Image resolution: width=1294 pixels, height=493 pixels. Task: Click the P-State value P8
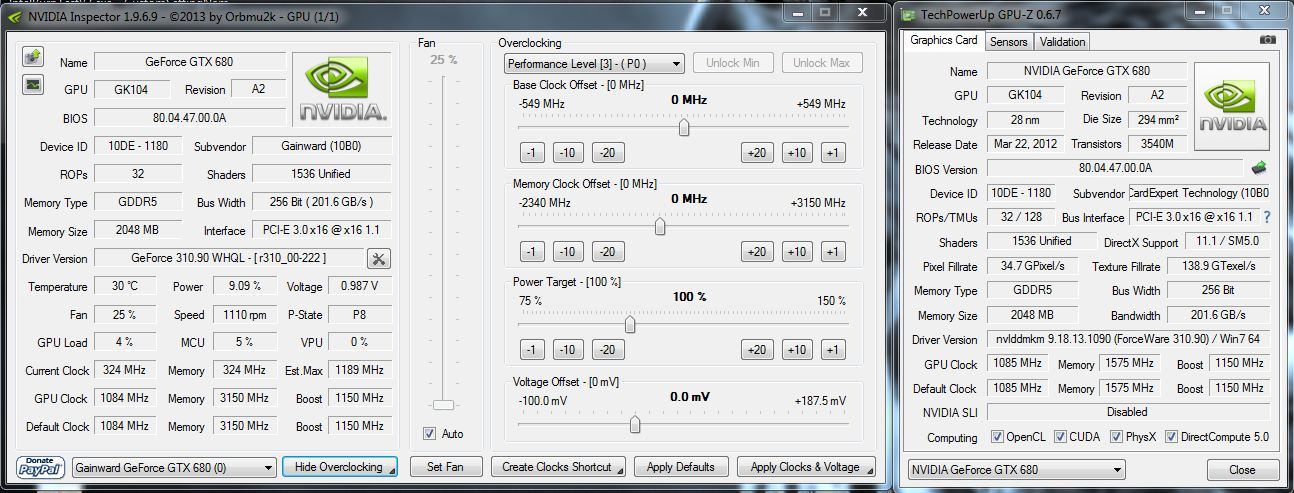tap(360, 314)
